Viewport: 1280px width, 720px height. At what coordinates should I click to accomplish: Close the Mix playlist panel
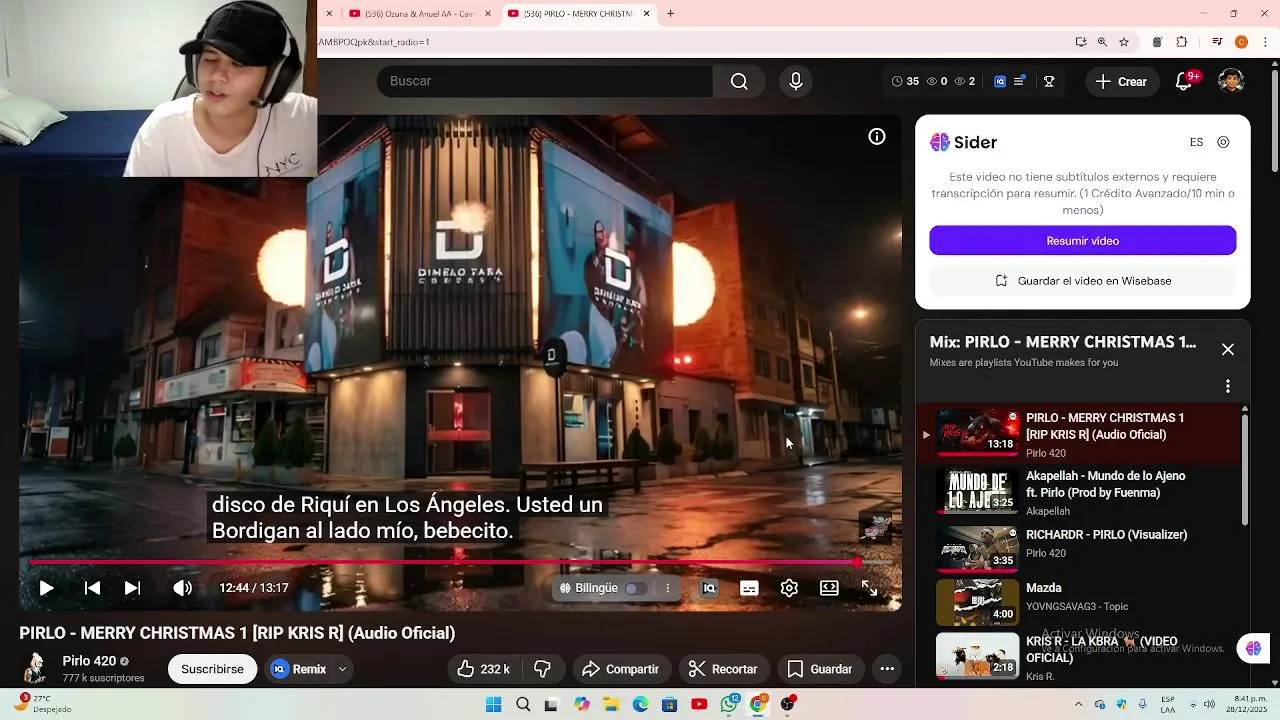[x=1228, y=349]
